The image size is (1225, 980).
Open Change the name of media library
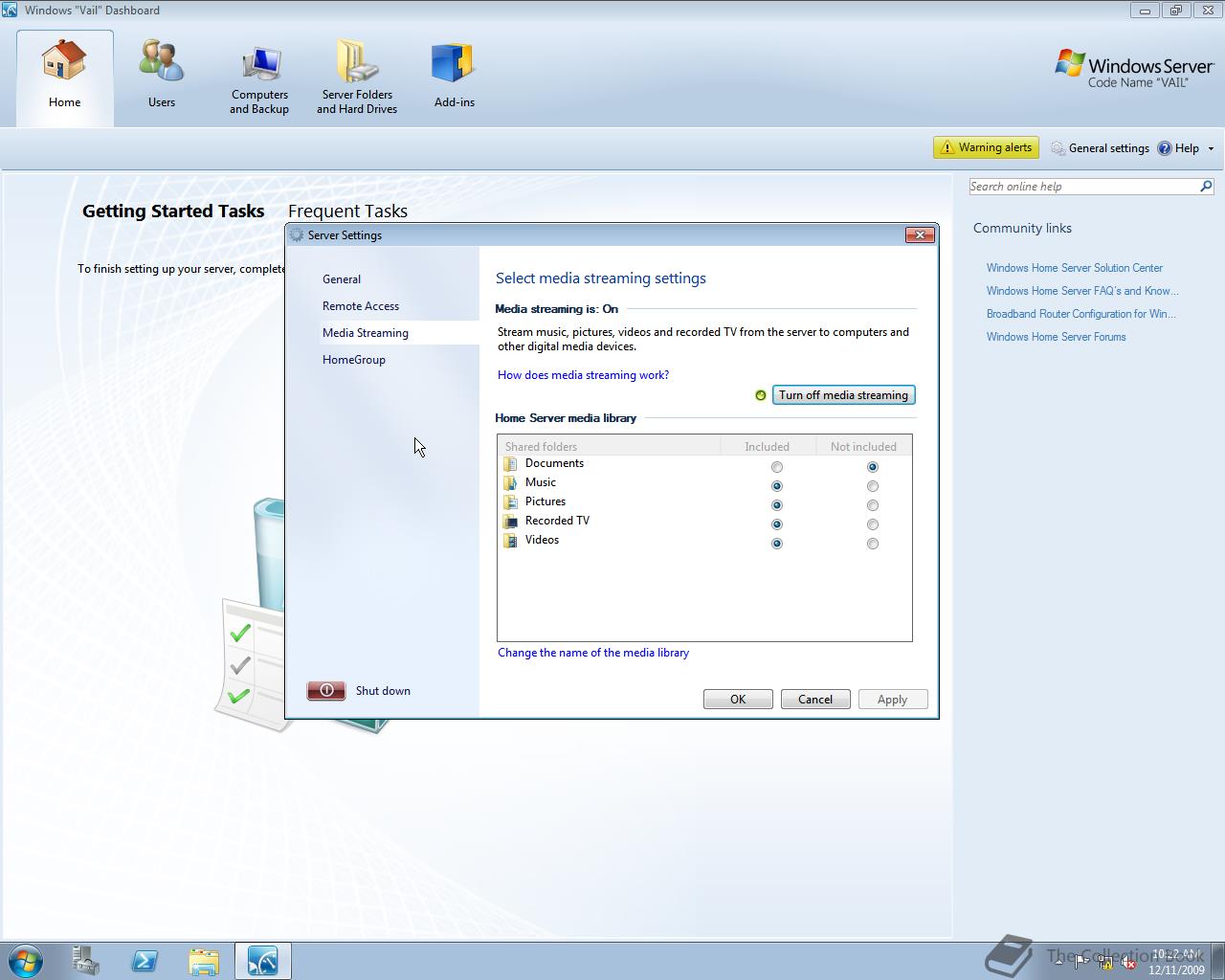pos(593,653)
